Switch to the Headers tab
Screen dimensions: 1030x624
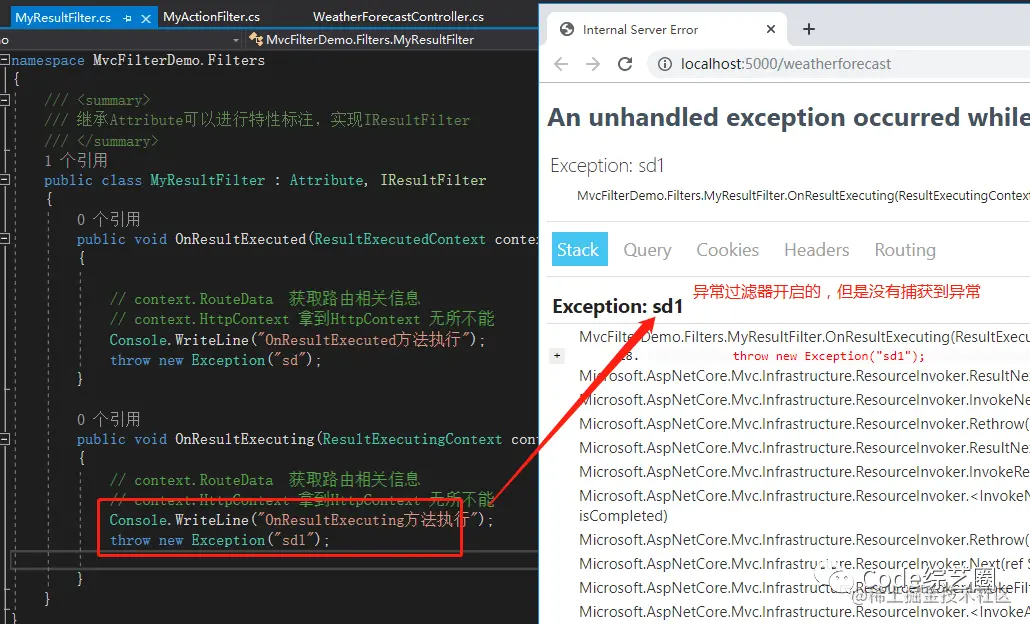(x=817, y=250)
